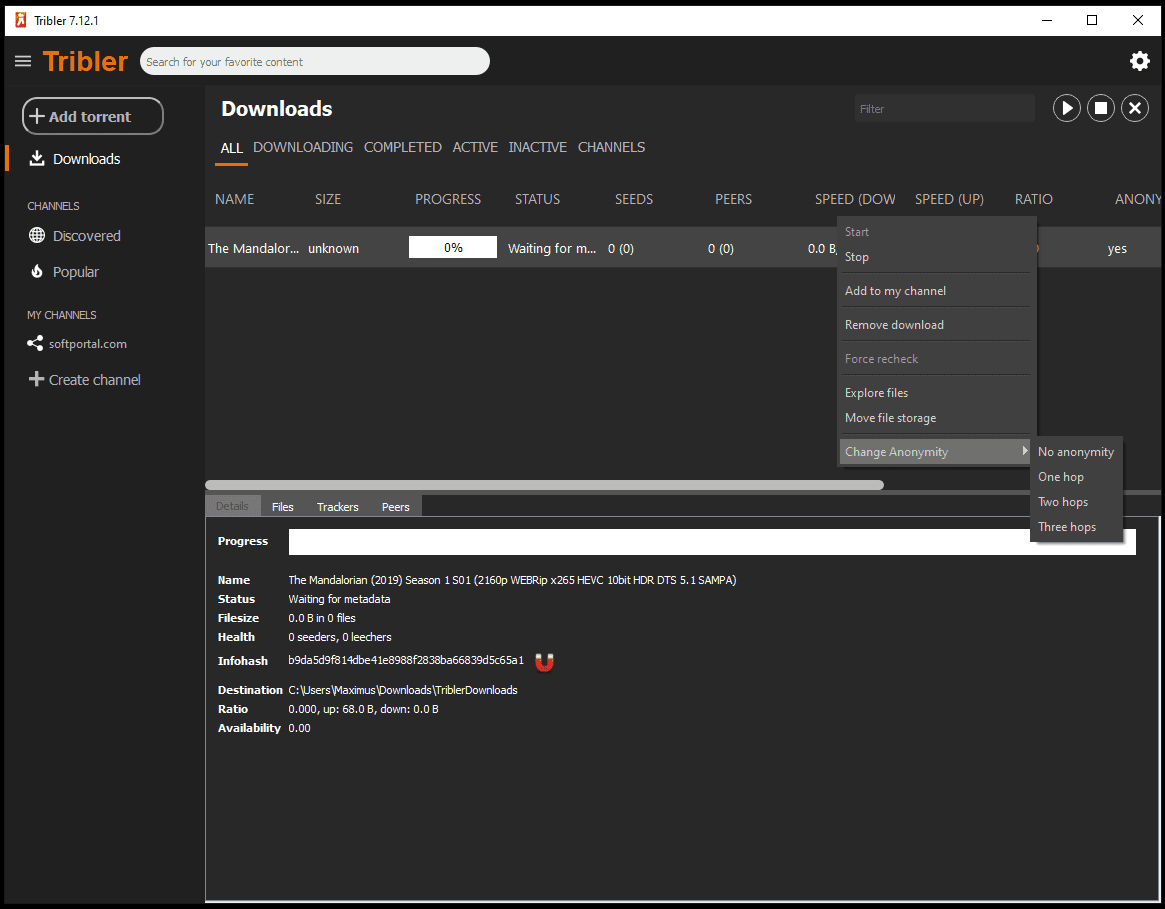Select the ALL downloads tab

click(x=231, y=148)
